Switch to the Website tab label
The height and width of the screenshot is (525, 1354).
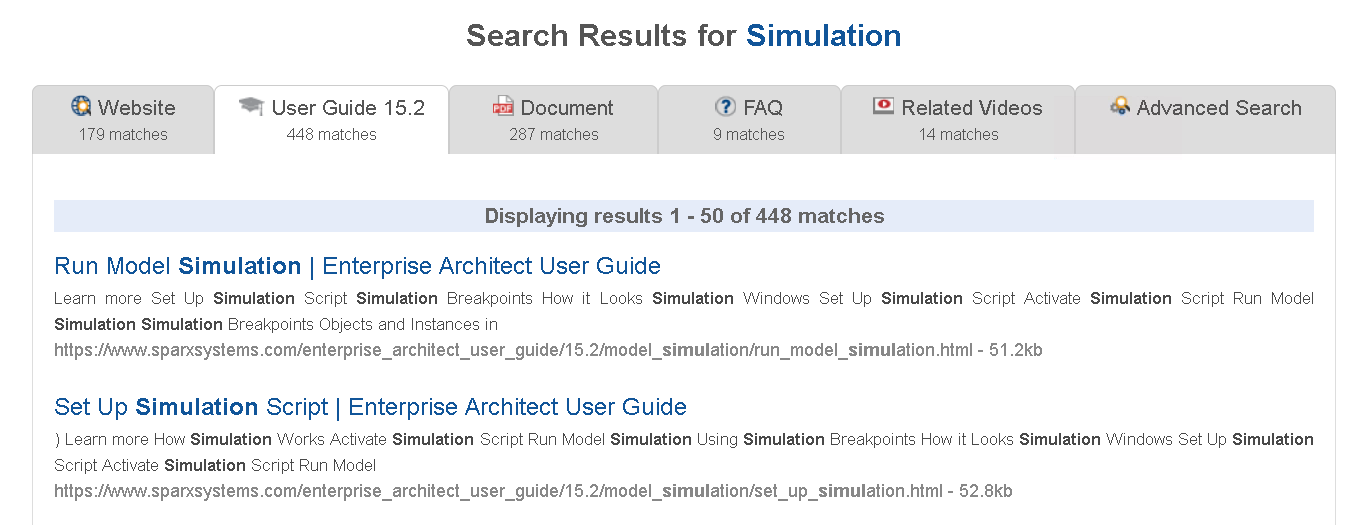(x=136, y=108)
